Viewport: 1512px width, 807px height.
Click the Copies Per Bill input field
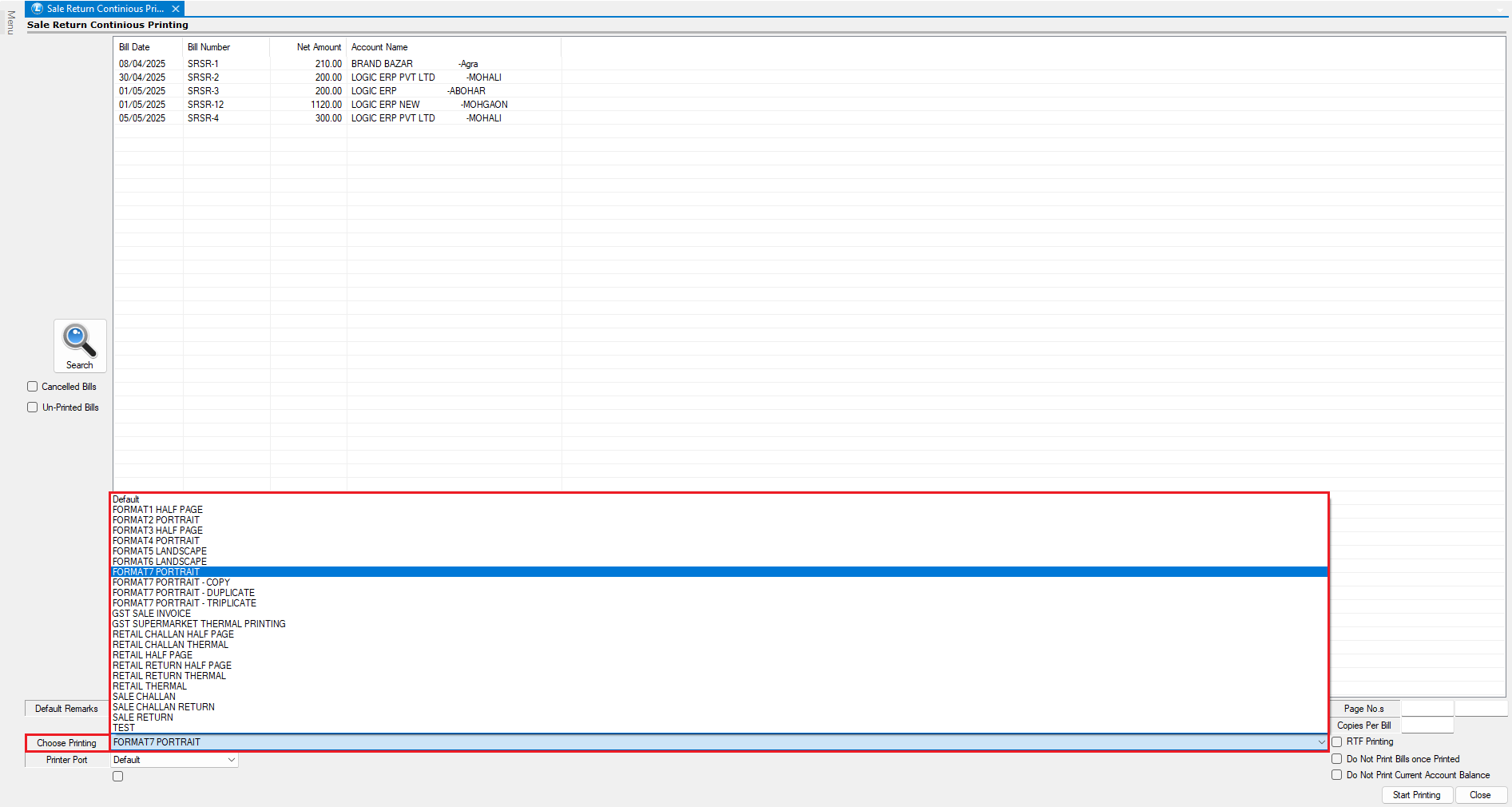coord(1427,726)
